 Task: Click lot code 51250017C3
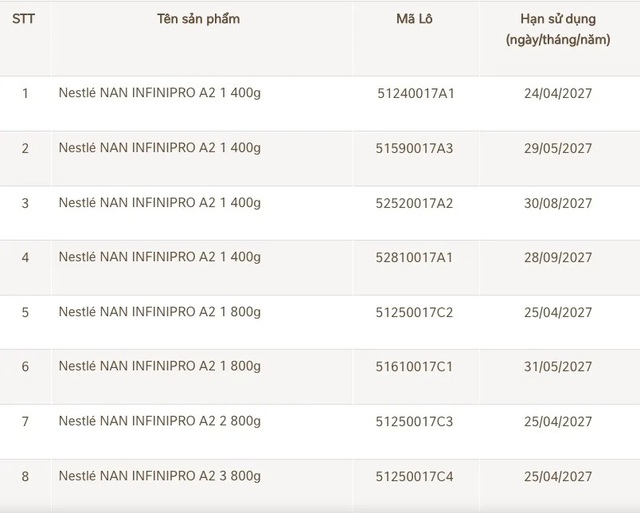(415, 422)
